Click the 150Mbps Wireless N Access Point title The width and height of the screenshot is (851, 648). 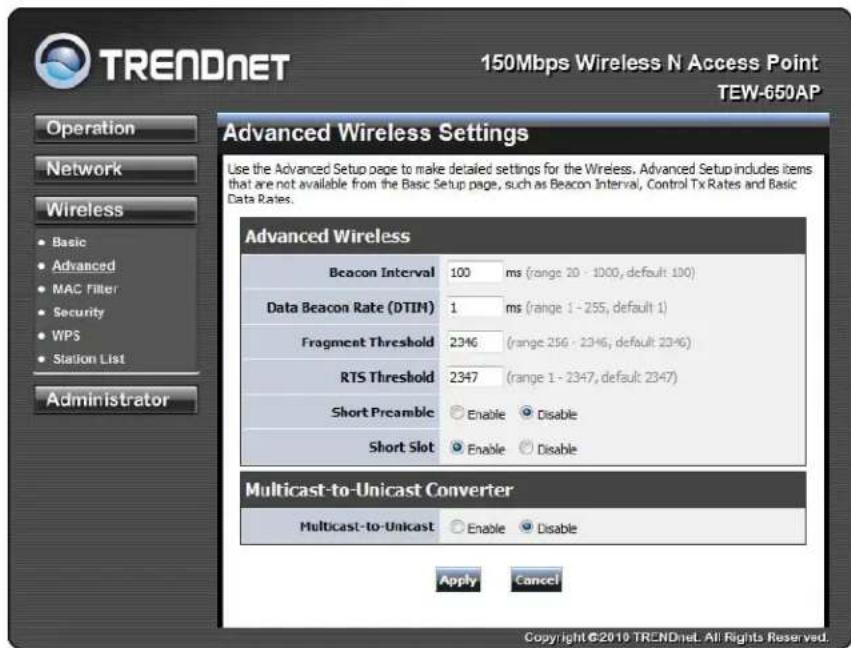pos(650,63)
